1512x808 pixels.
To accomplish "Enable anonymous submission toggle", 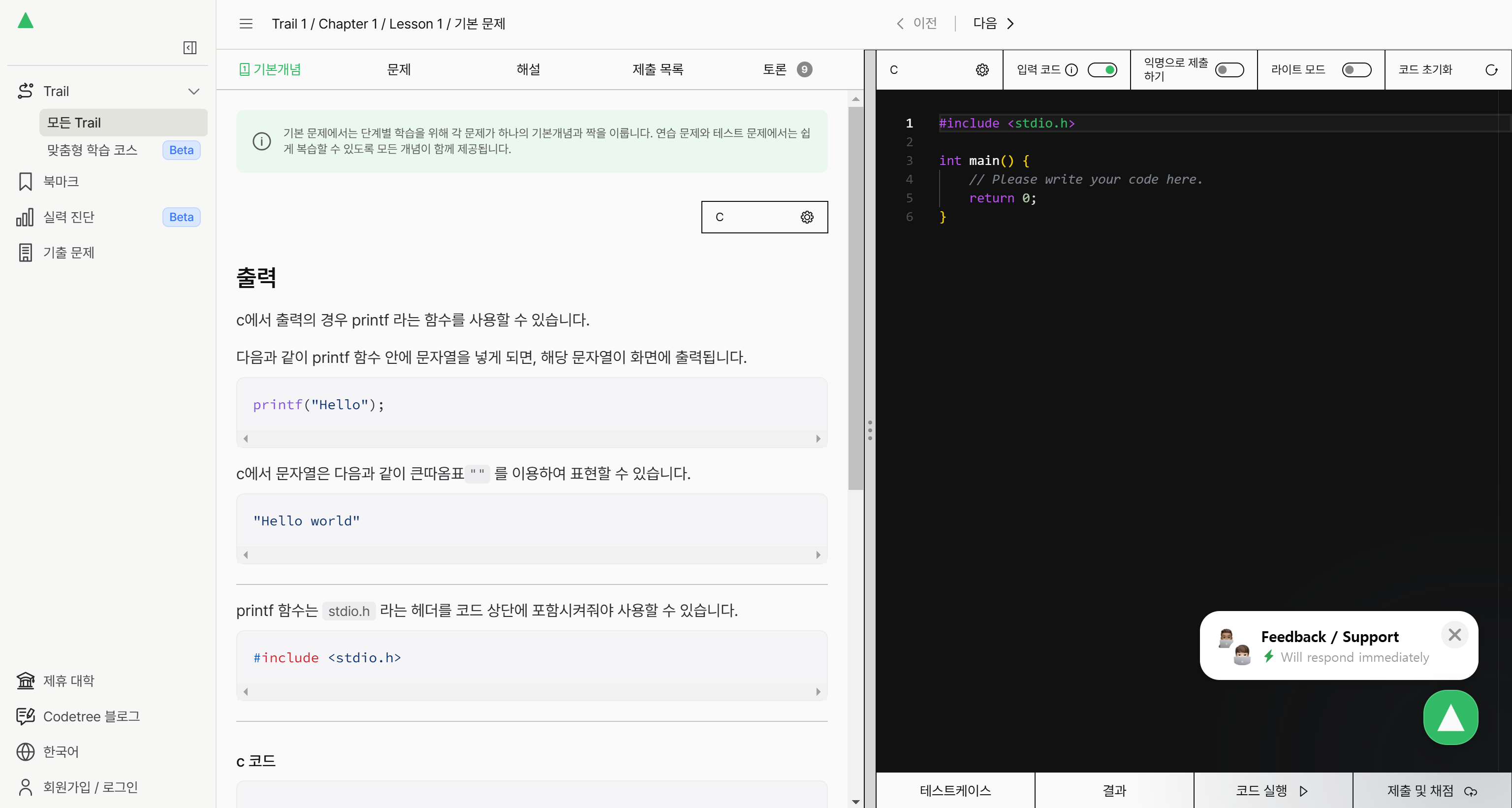I will pyautogui.click(x=1228, y=70).
